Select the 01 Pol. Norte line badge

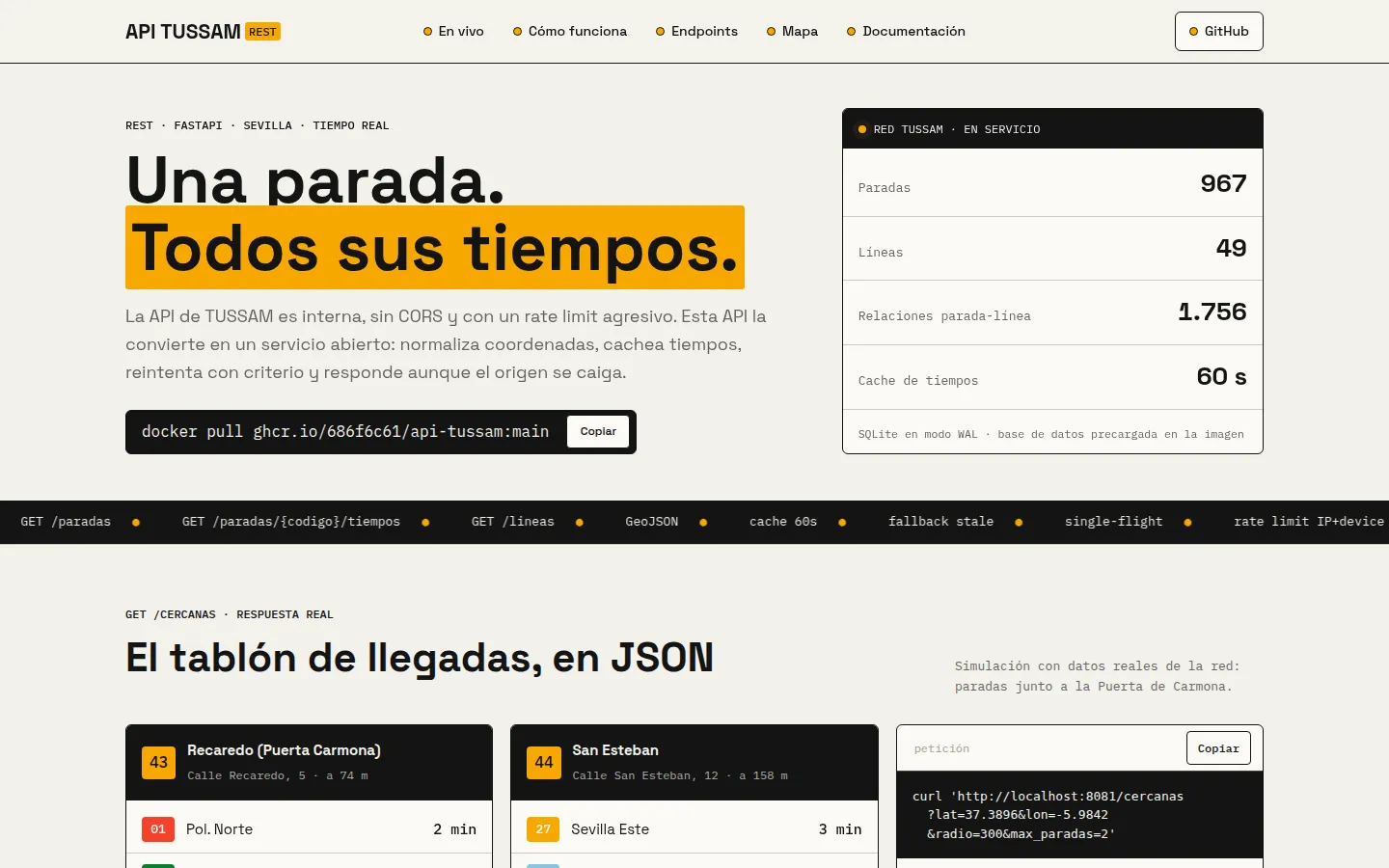point(158,829)
